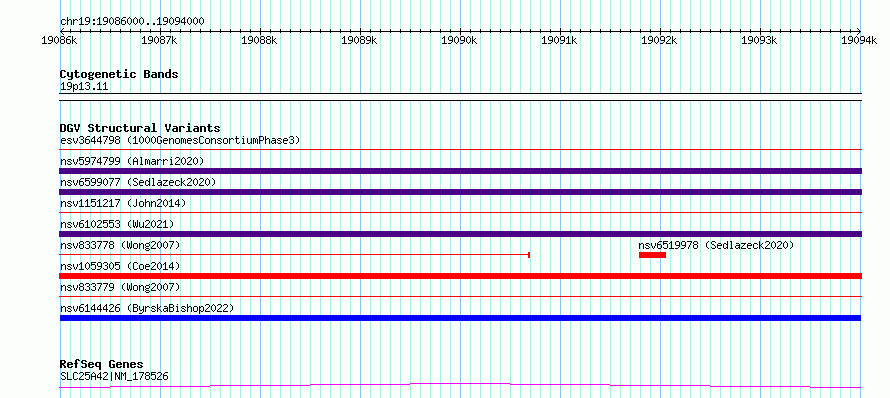
Task: Click the 19088k ruler tick label
Action: tap(260, 40)
